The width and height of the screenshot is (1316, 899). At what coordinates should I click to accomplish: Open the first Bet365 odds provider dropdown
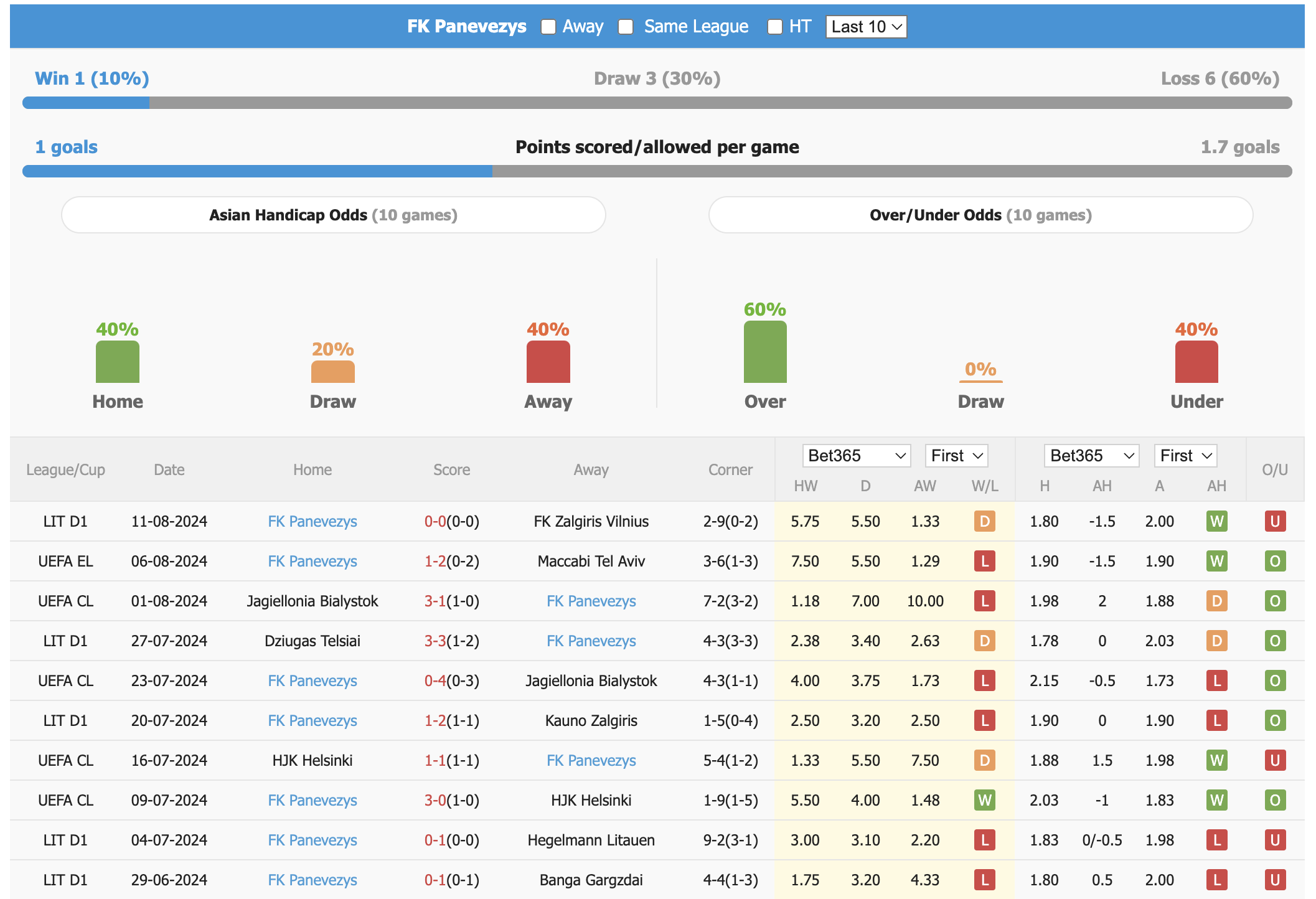(857, 456)
